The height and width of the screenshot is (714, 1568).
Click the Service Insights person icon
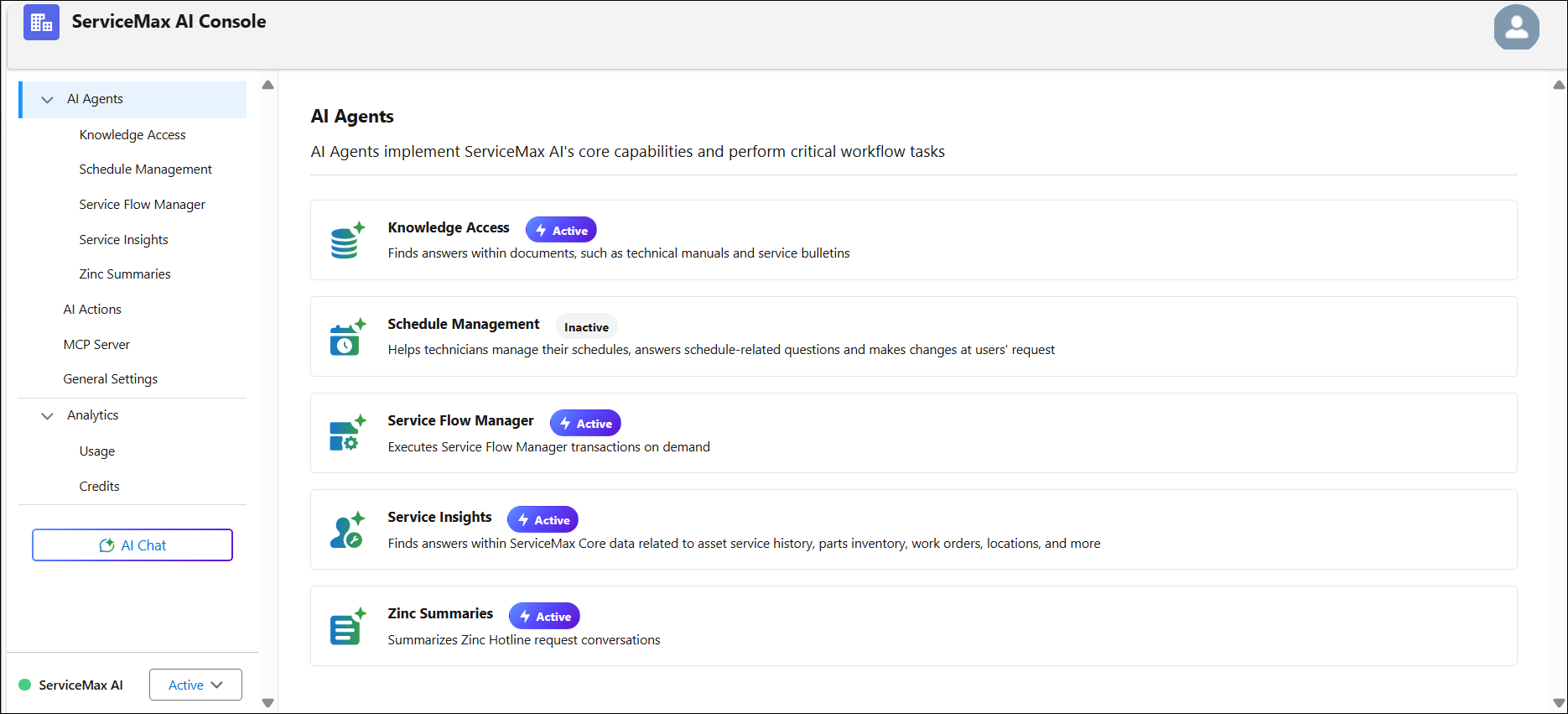(x=347, y=529)
